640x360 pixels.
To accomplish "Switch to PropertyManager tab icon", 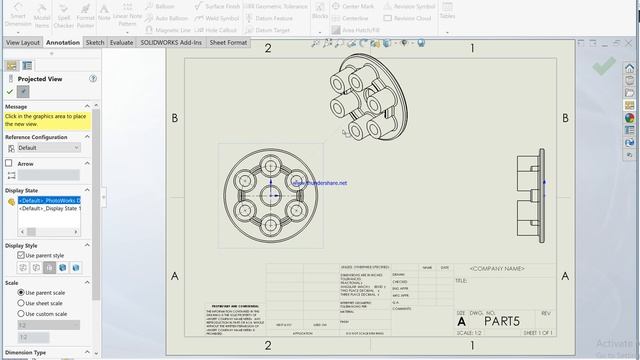I will coord(27,66).
